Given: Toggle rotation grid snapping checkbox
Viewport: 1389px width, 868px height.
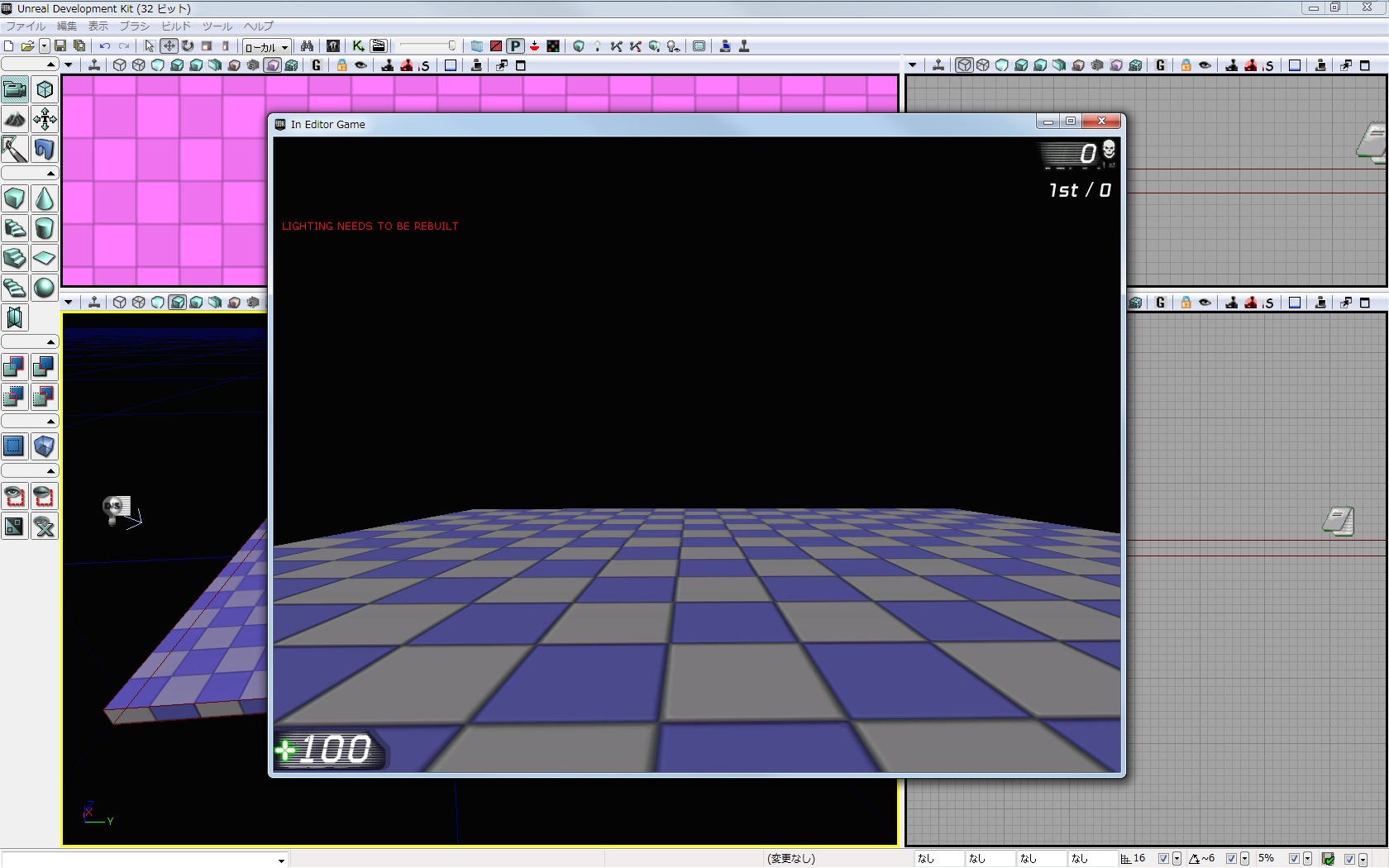Looking at the screenshot, I should click(1231, 859).
